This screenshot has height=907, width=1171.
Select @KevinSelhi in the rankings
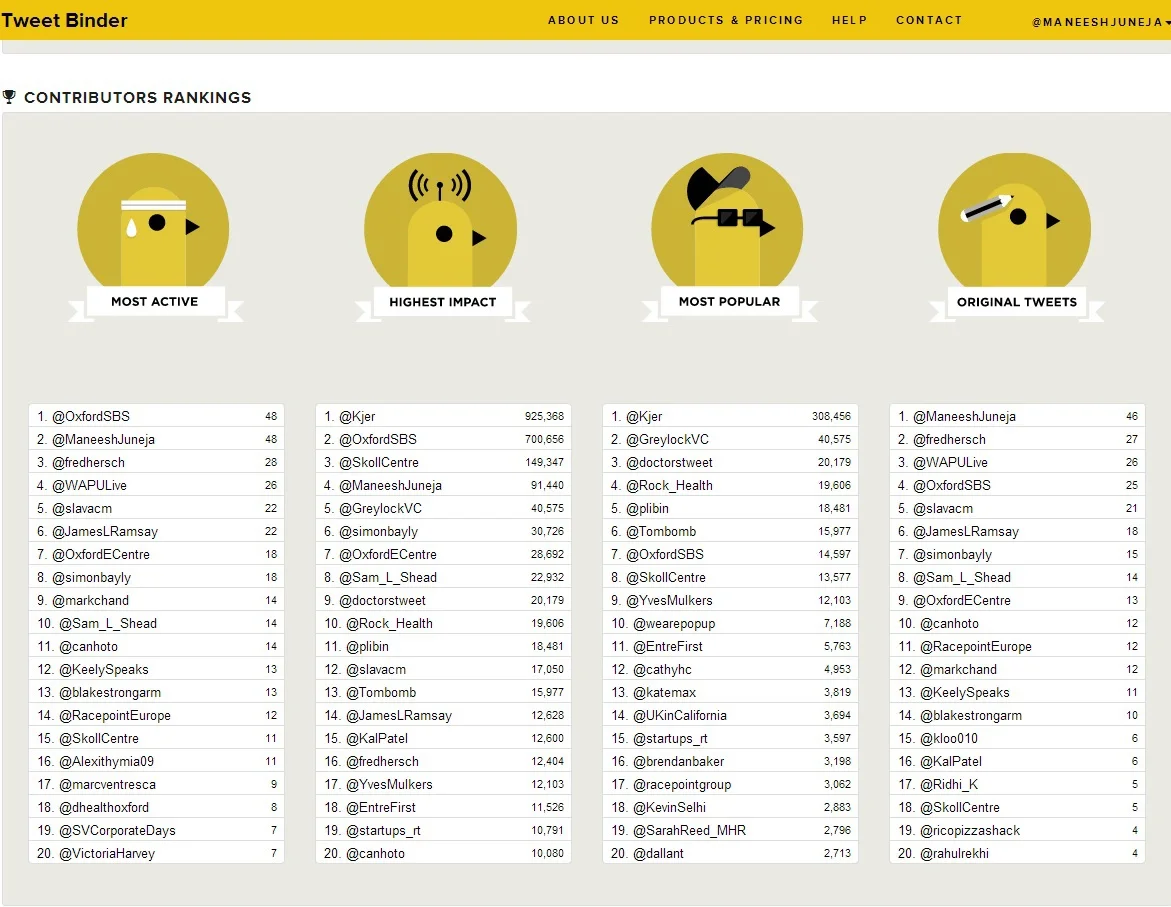(x=669, y=808)
